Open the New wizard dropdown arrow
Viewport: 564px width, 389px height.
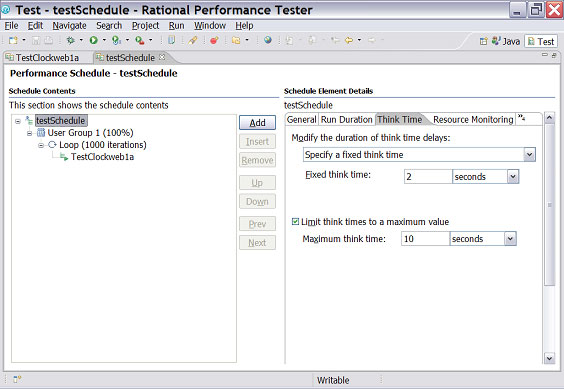point(24,40)
